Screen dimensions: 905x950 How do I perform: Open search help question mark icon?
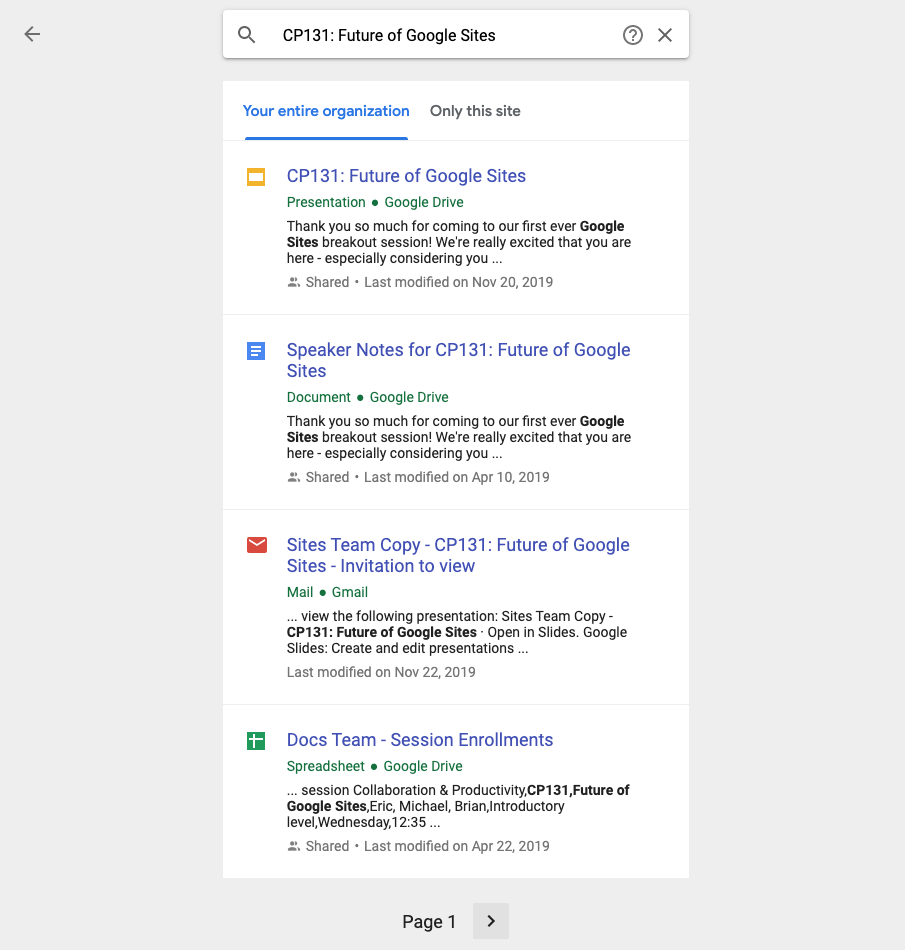(632, 35)
